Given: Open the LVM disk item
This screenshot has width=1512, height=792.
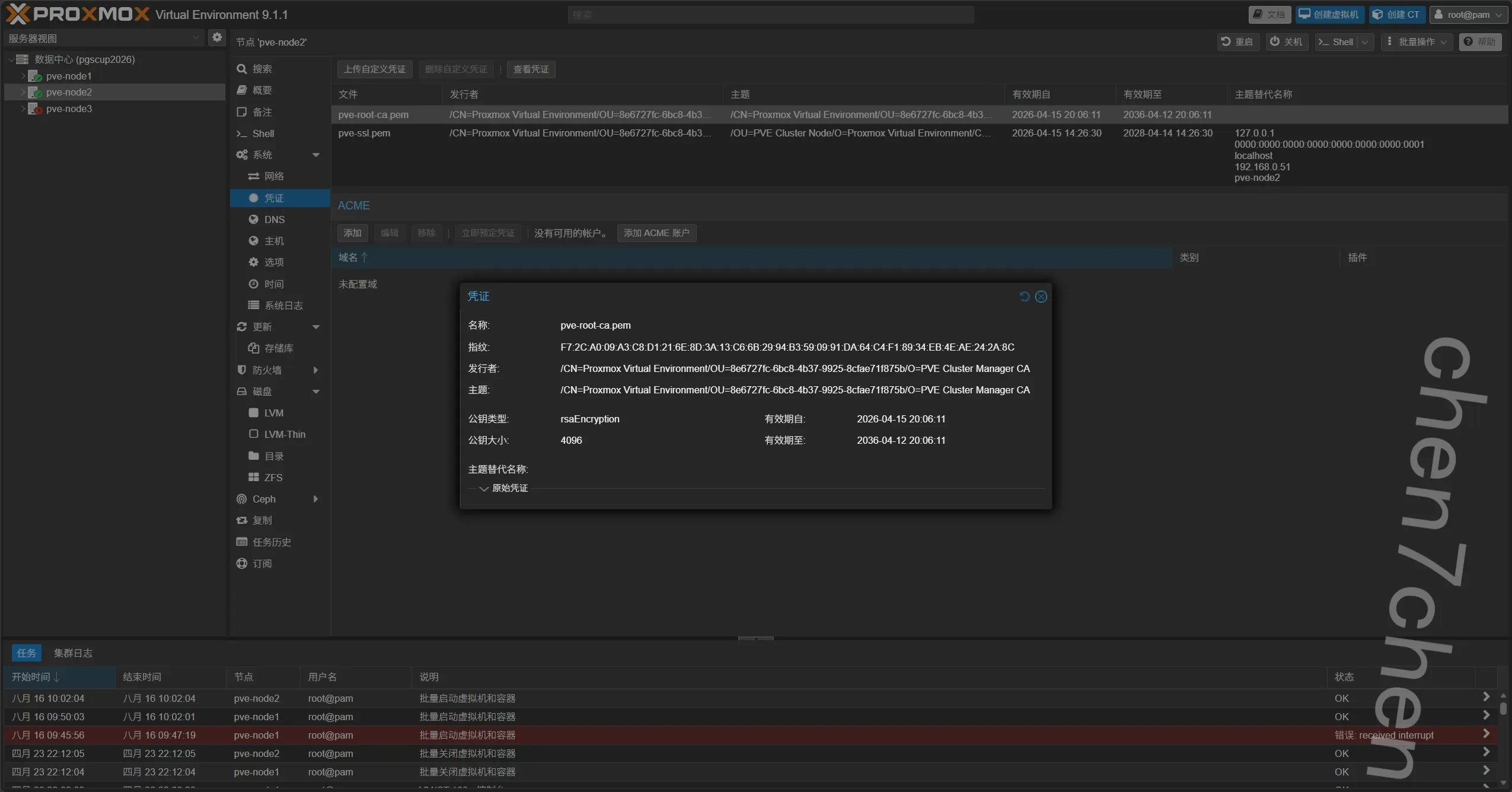Looking at the screenshot, I should (280, 413).
